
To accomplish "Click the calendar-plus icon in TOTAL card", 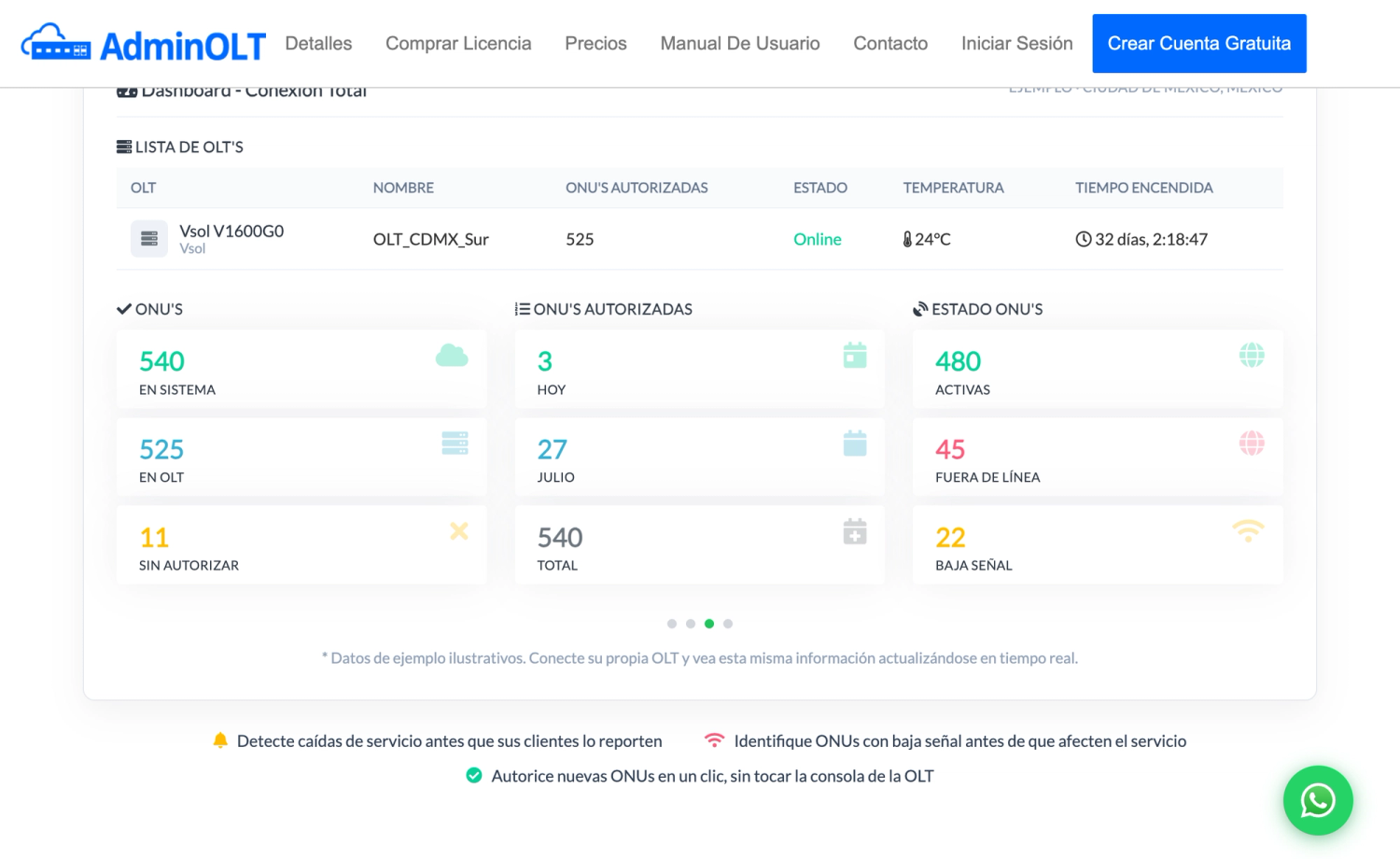I will [x=855, y=531].
